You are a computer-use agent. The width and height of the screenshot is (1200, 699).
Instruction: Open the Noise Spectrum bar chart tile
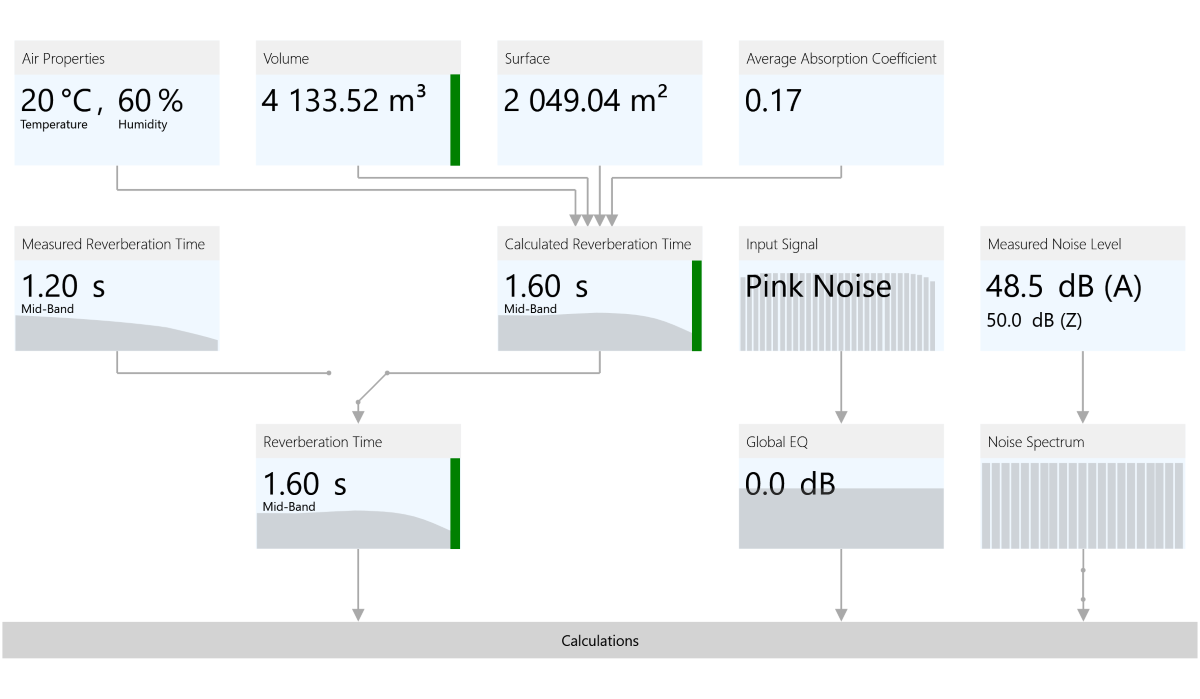(1082, 503)
